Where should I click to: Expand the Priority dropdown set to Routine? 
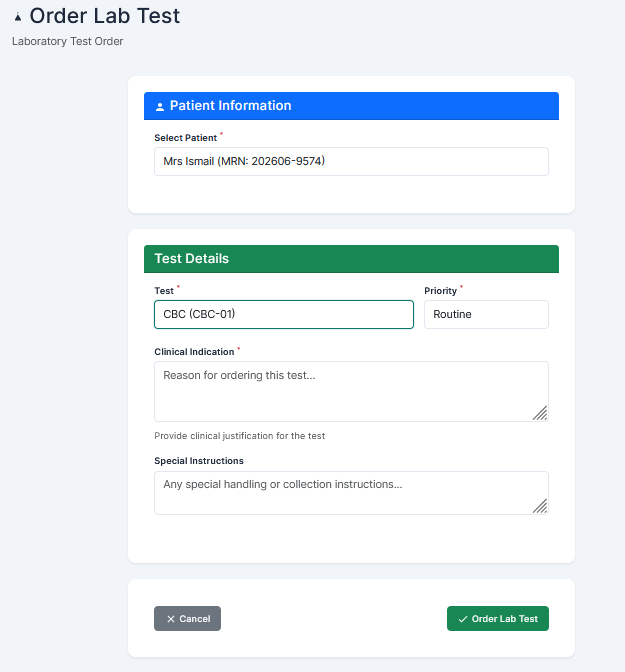[x=486, y=315]
